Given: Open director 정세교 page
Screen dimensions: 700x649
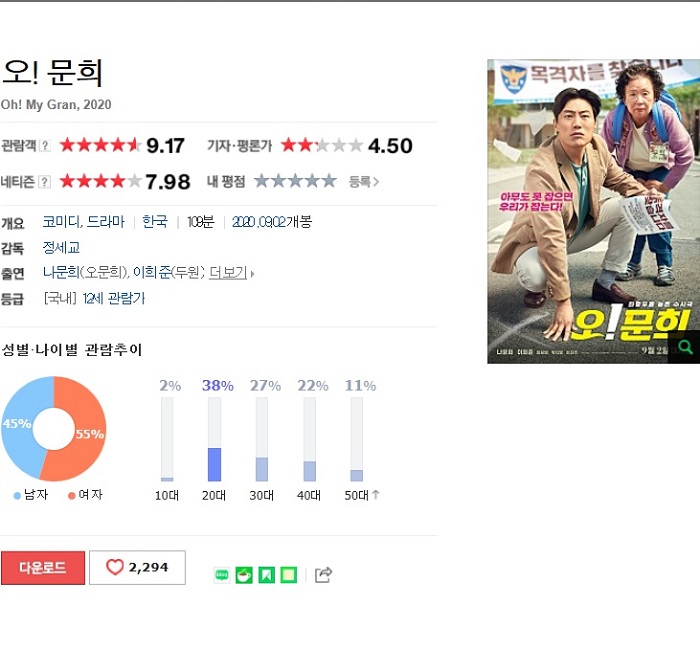Looking at the screenshot, I should click(61, 247).
